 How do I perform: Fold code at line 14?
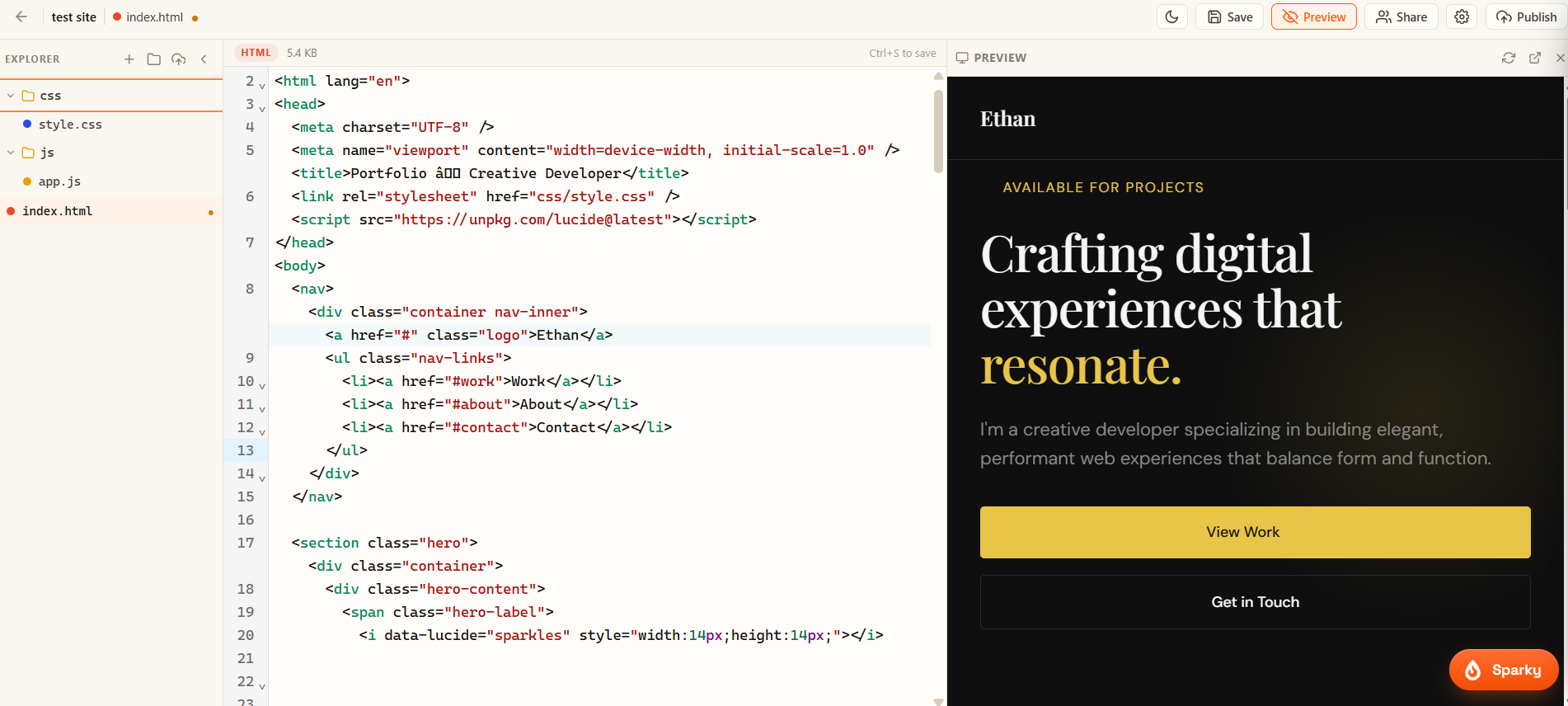coord(262,478)
